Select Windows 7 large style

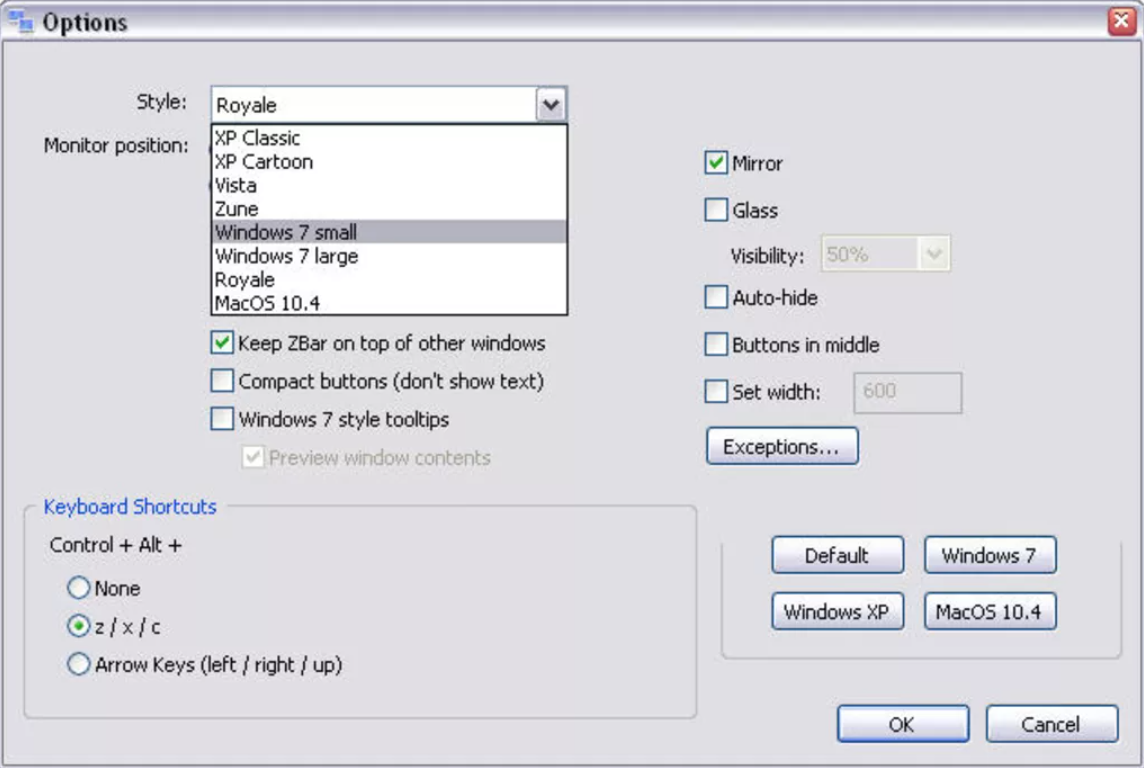point(389,256)
